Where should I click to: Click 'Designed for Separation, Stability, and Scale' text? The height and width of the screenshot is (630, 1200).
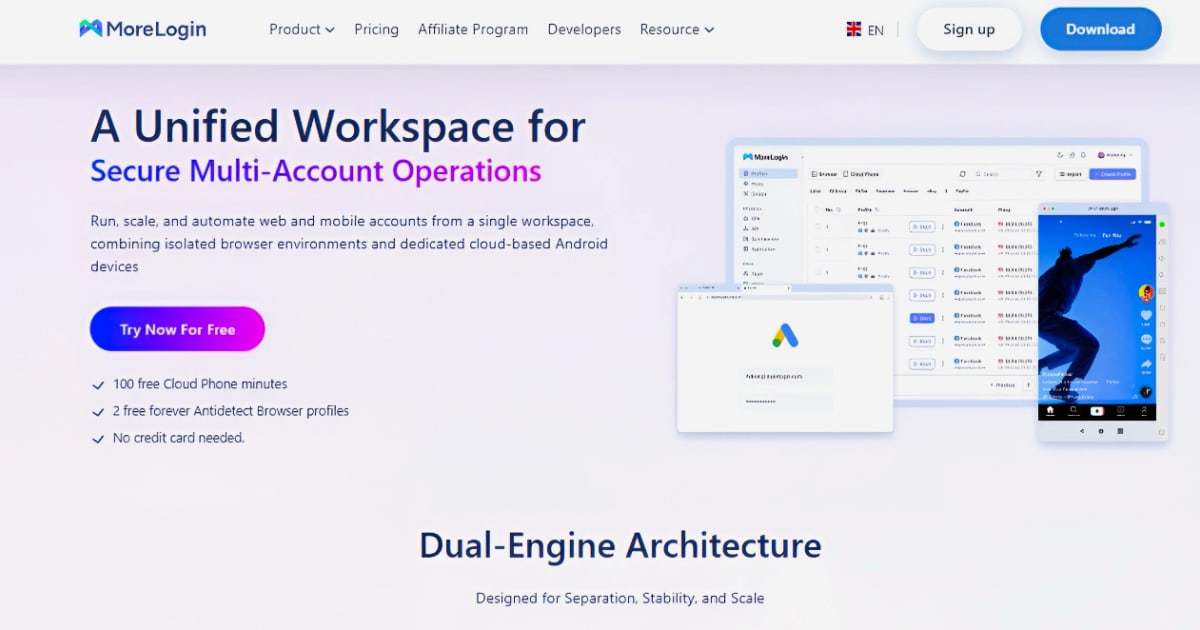pos(620,598)
